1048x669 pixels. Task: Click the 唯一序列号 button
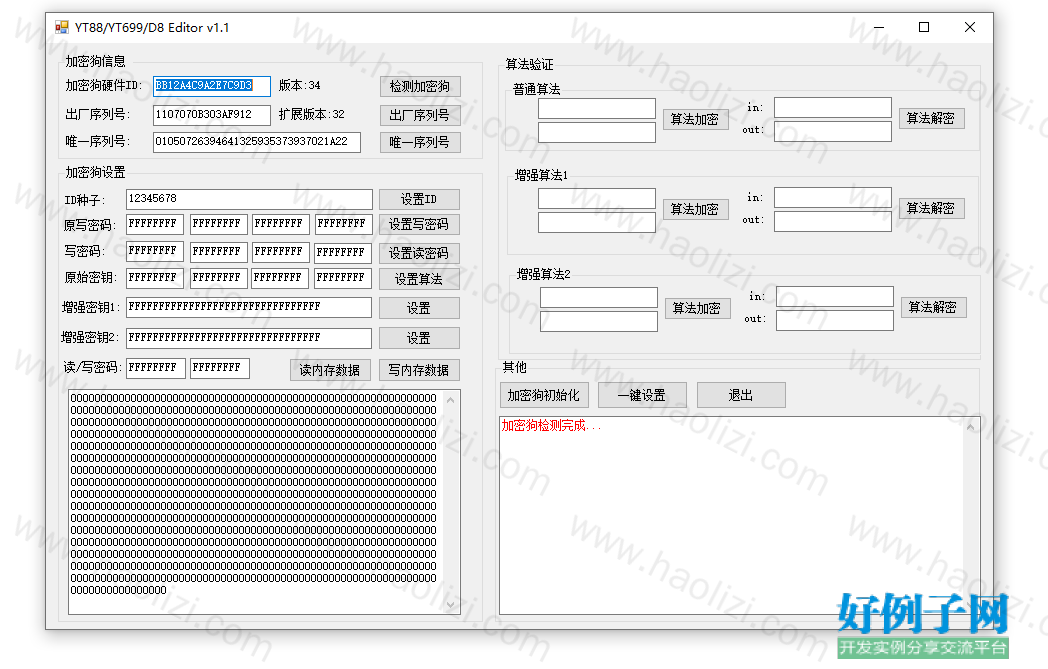420,142
